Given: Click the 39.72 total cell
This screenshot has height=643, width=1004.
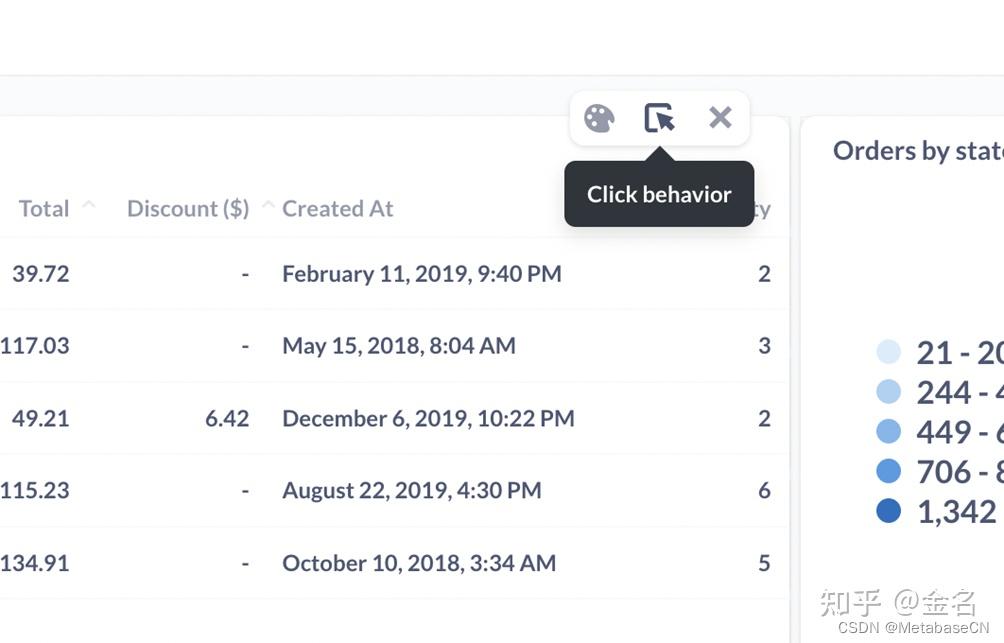Looking at the screenshot, I should click(41, 274).
